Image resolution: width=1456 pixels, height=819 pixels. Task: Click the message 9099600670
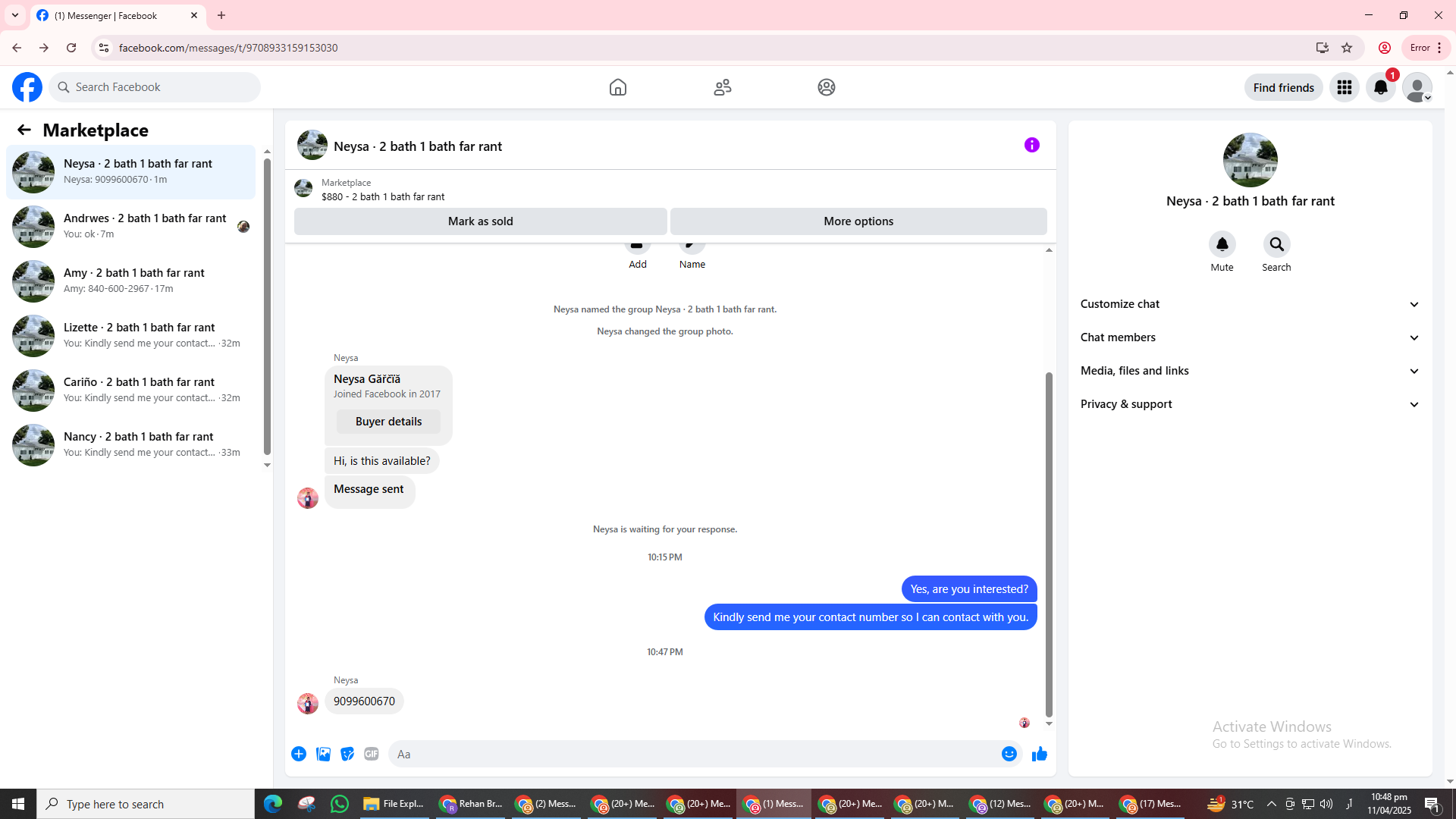pos(364,701)
